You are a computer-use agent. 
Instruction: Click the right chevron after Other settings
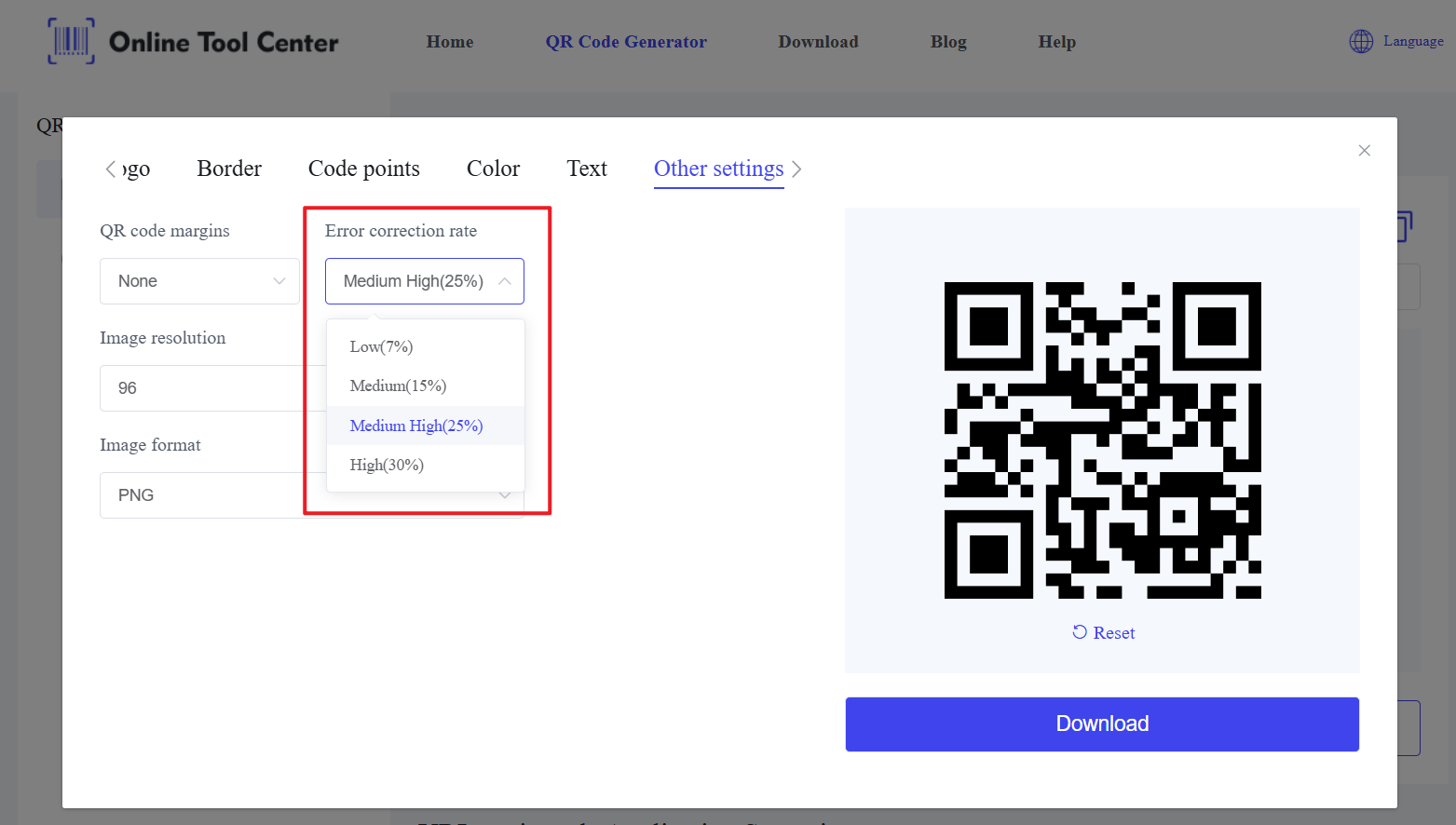(x=796, y=169)
